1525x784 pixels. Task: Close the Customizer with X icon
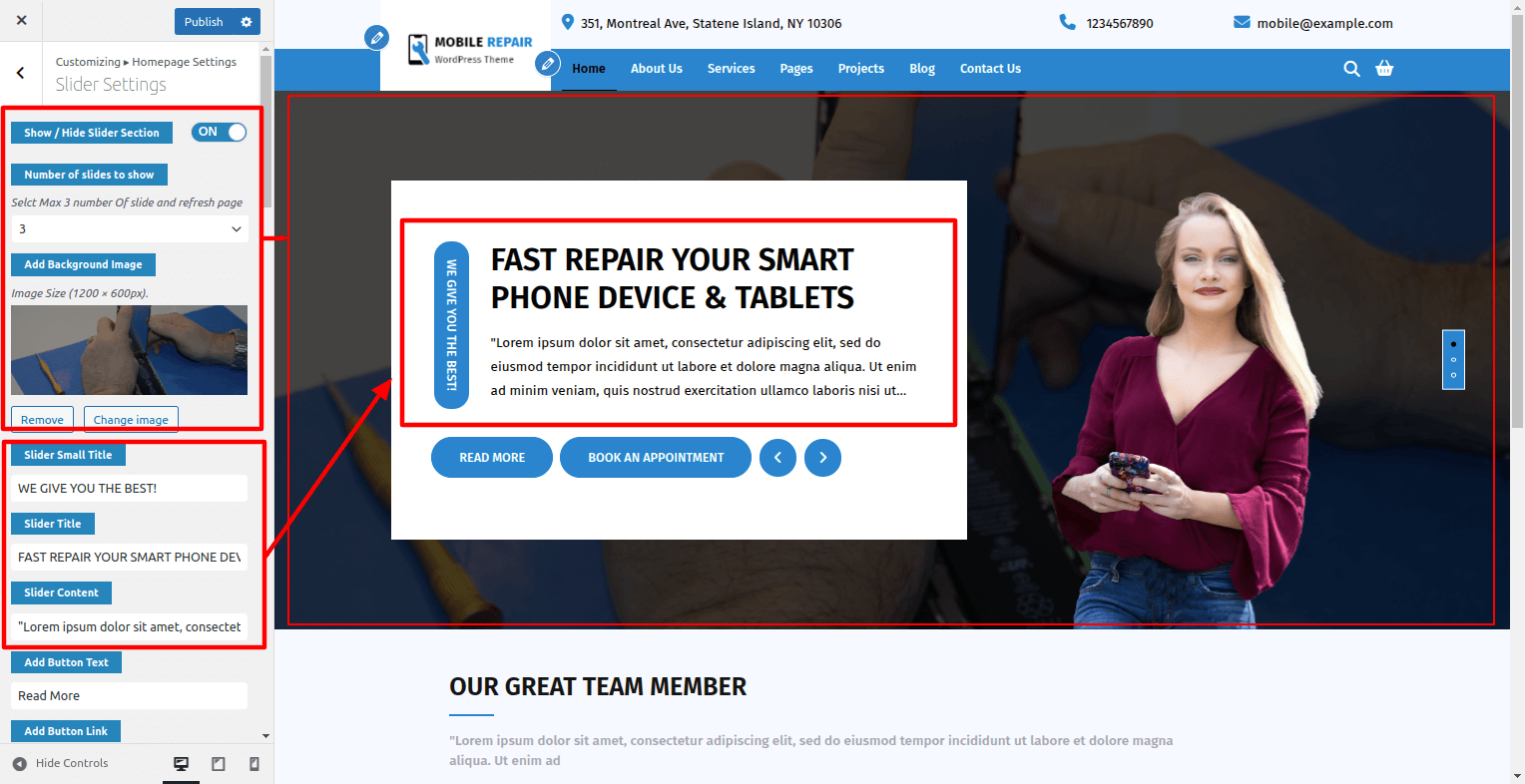pos(21,20)
